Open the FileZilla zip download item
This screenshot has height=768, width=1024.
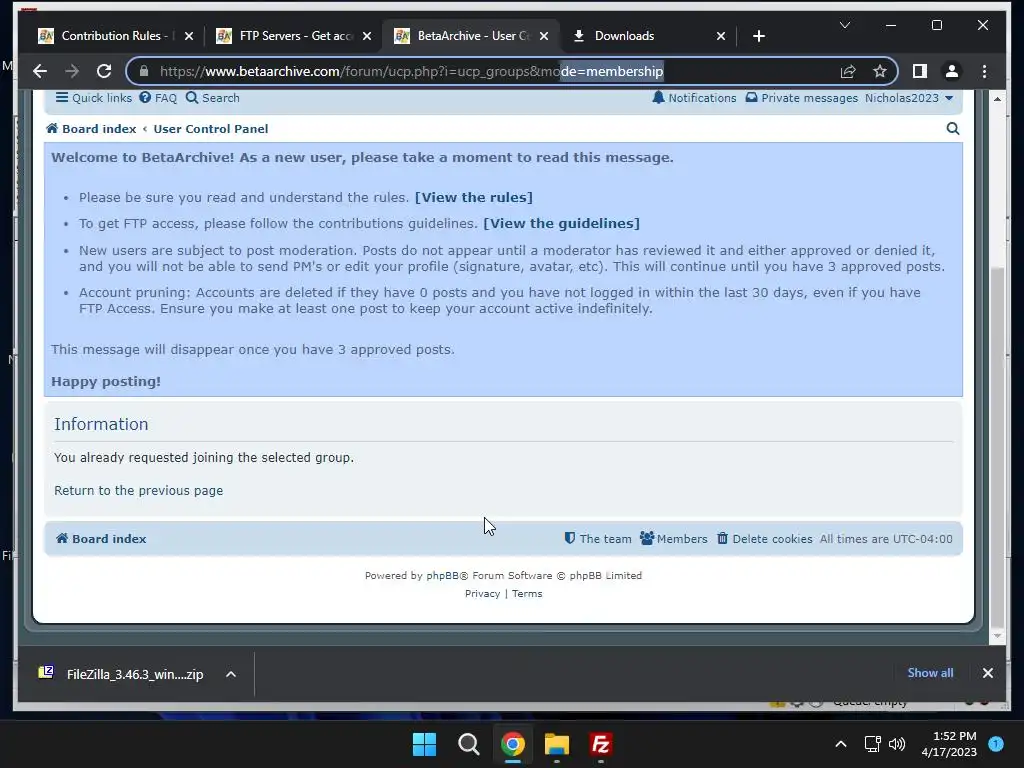click(x=121, y=674)
